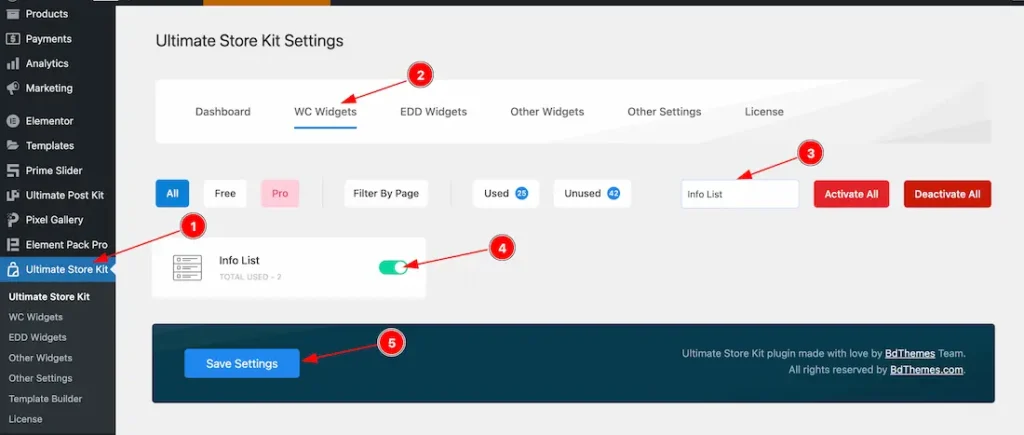Switch to the EDD Widgets tab
The image size is (1024, 435).
[x=434, y=112]
